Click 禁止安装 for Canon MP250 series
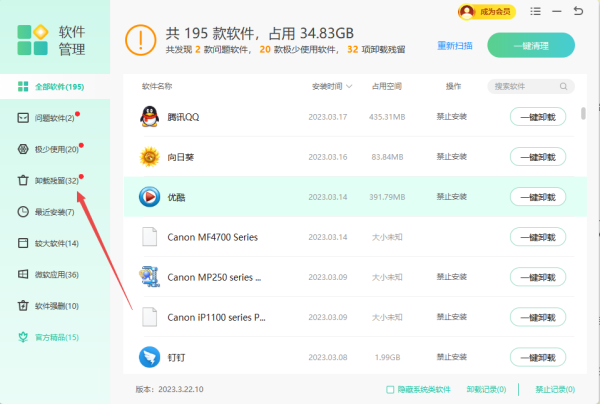 (x=452, y=277)
